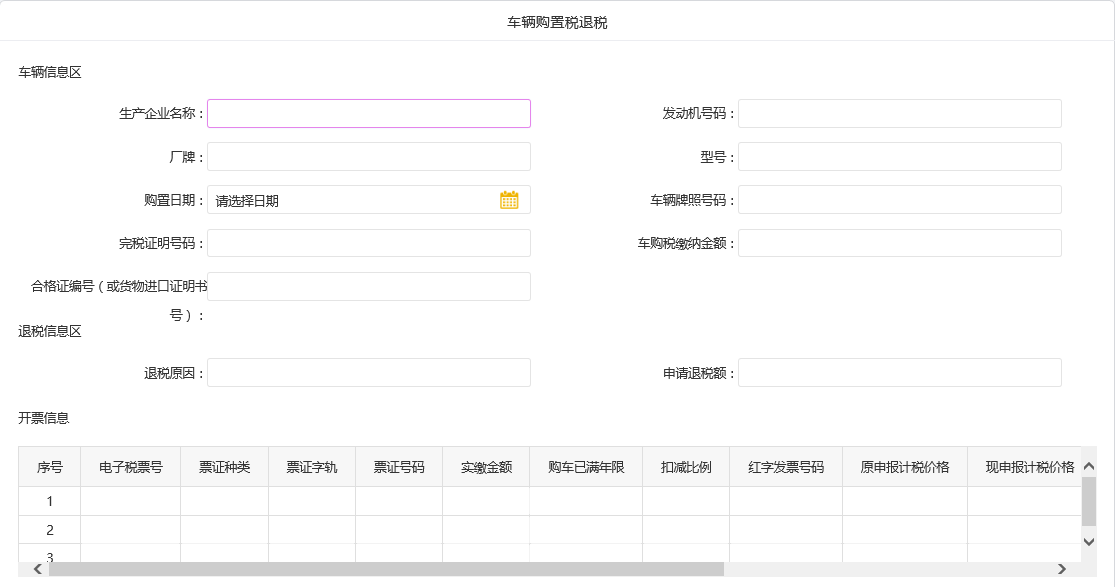Click the 车辆牌照号码 input box
1115x587 pixels.
[899, 200]
